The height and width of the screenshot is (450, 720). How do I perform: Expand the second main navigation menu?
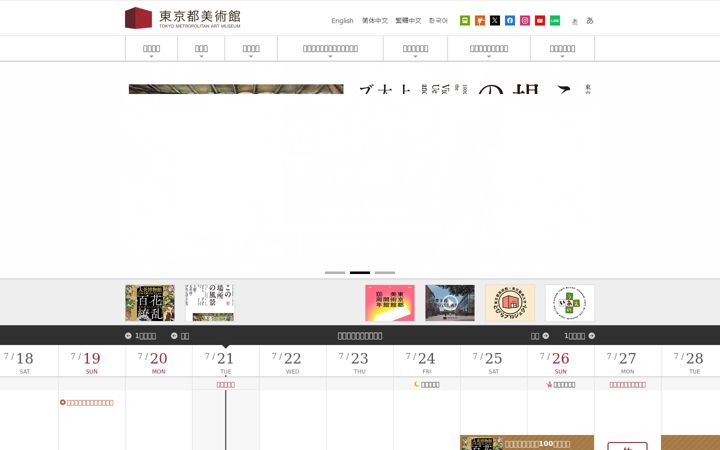click(x=201, y=48)
